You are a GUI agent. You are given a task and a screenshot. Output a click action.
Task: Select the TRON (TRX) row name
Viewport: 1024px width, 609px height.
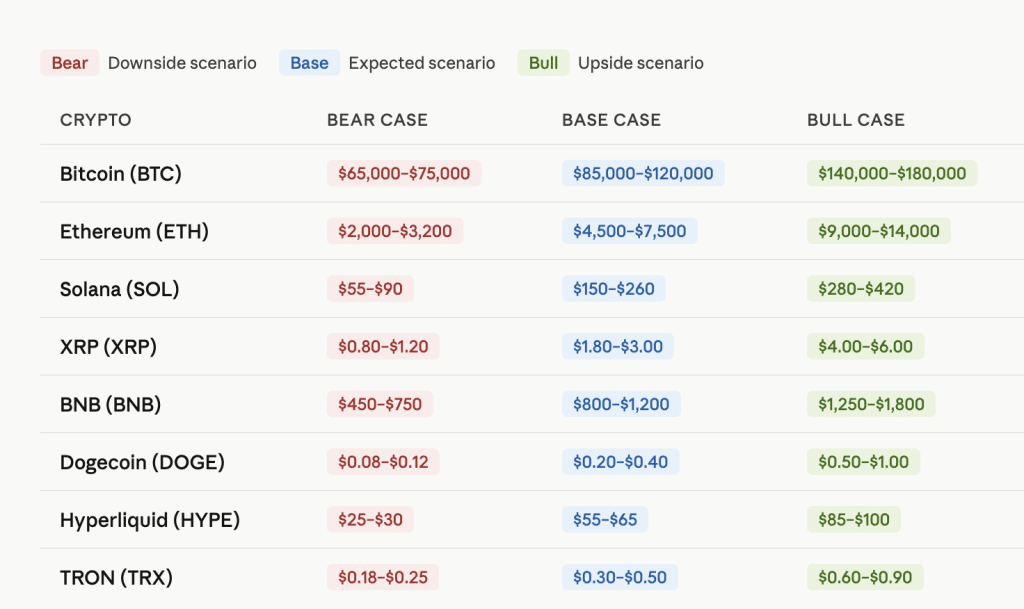click(x=116, y=578)
